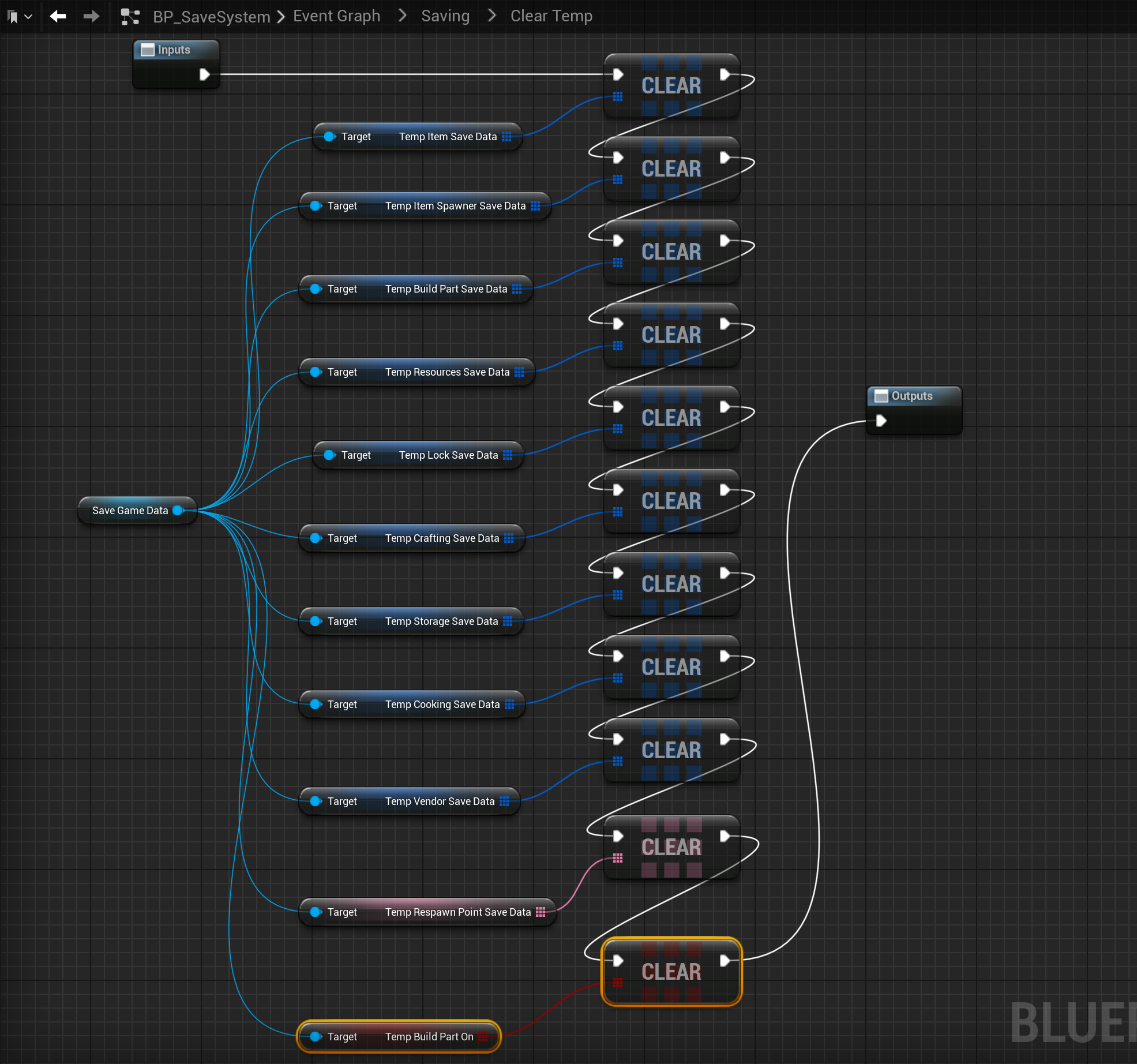Open the bookmarks dropdown arrow

(28, 17)
